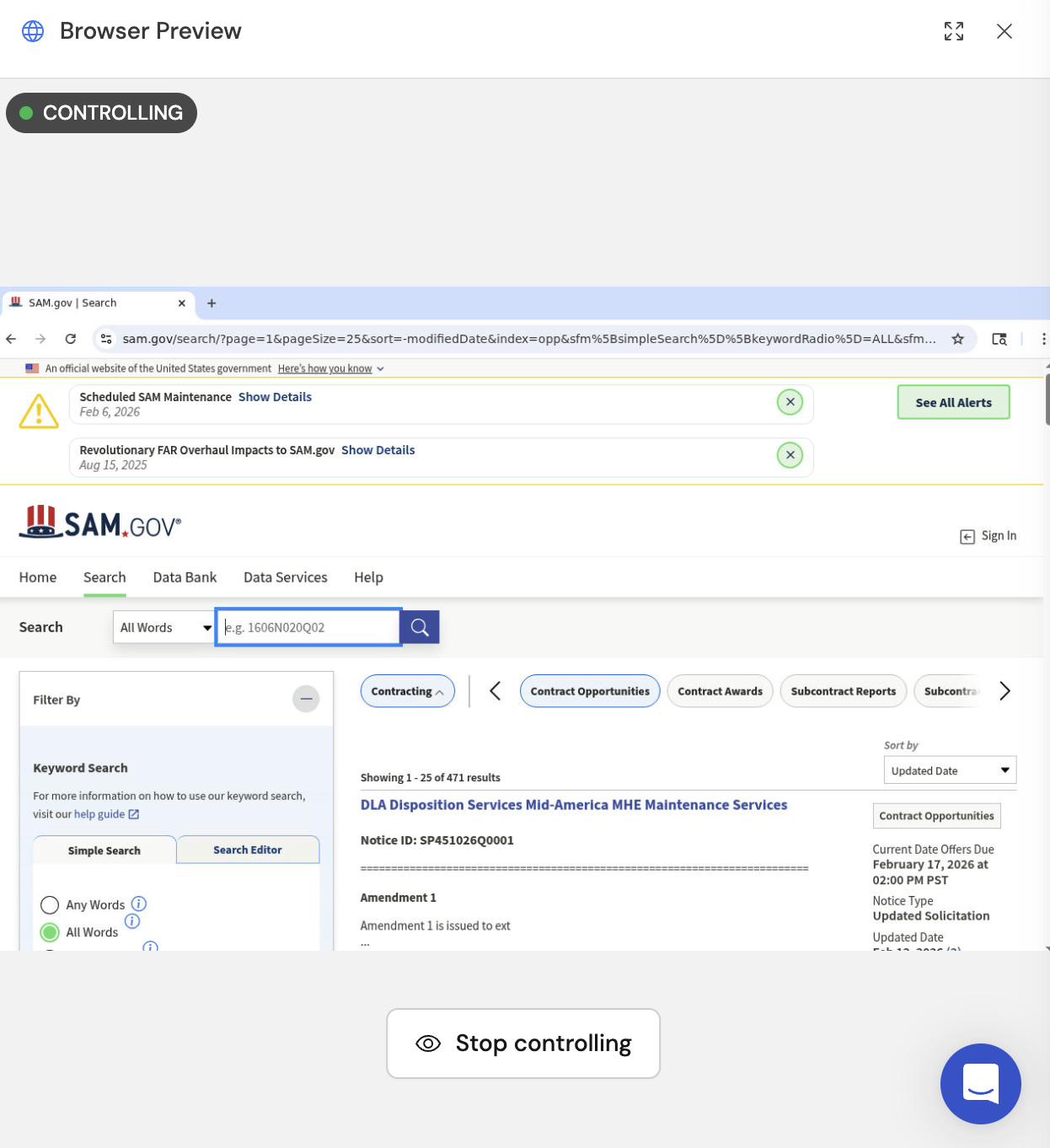Open the DLA Disposition Services notice link
The width and height of the screenshot is (1050, 1148).
point(574,804)
